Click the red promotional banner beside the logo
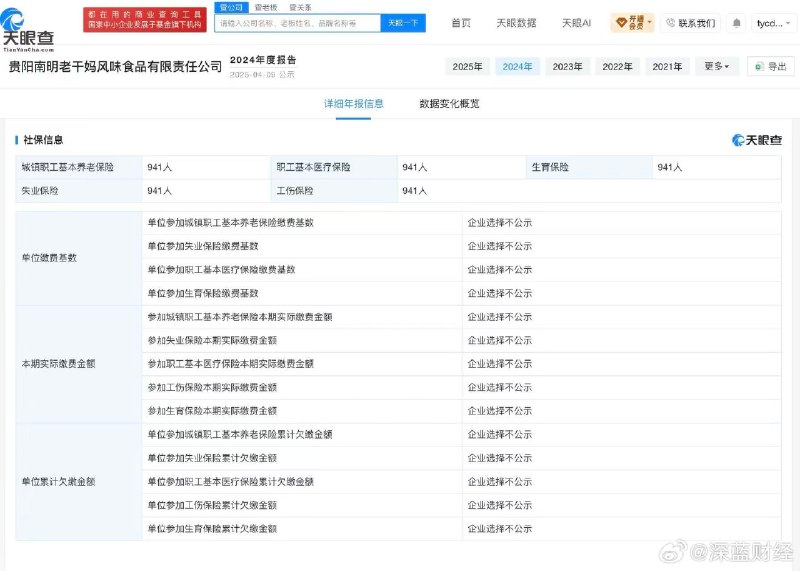800x571 pixels. [x=145, y=19]
